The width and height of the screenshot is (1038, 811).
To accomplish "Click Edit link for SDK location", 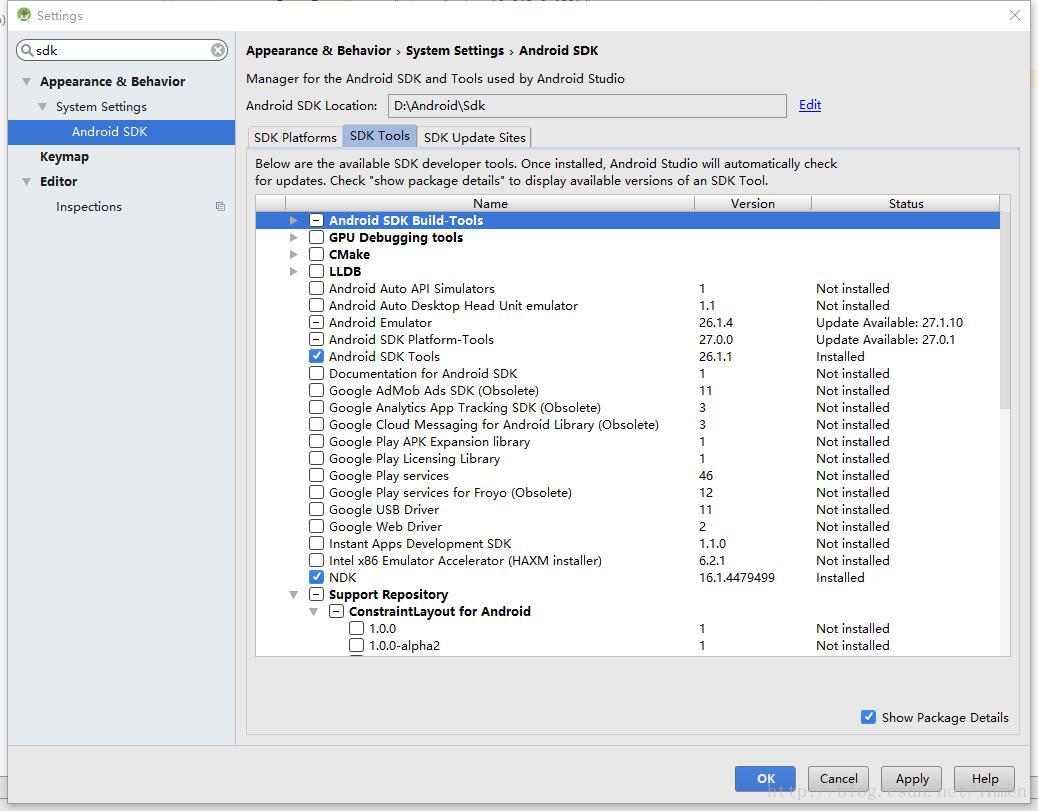I will pyautogui.click(x=810, y=105).
